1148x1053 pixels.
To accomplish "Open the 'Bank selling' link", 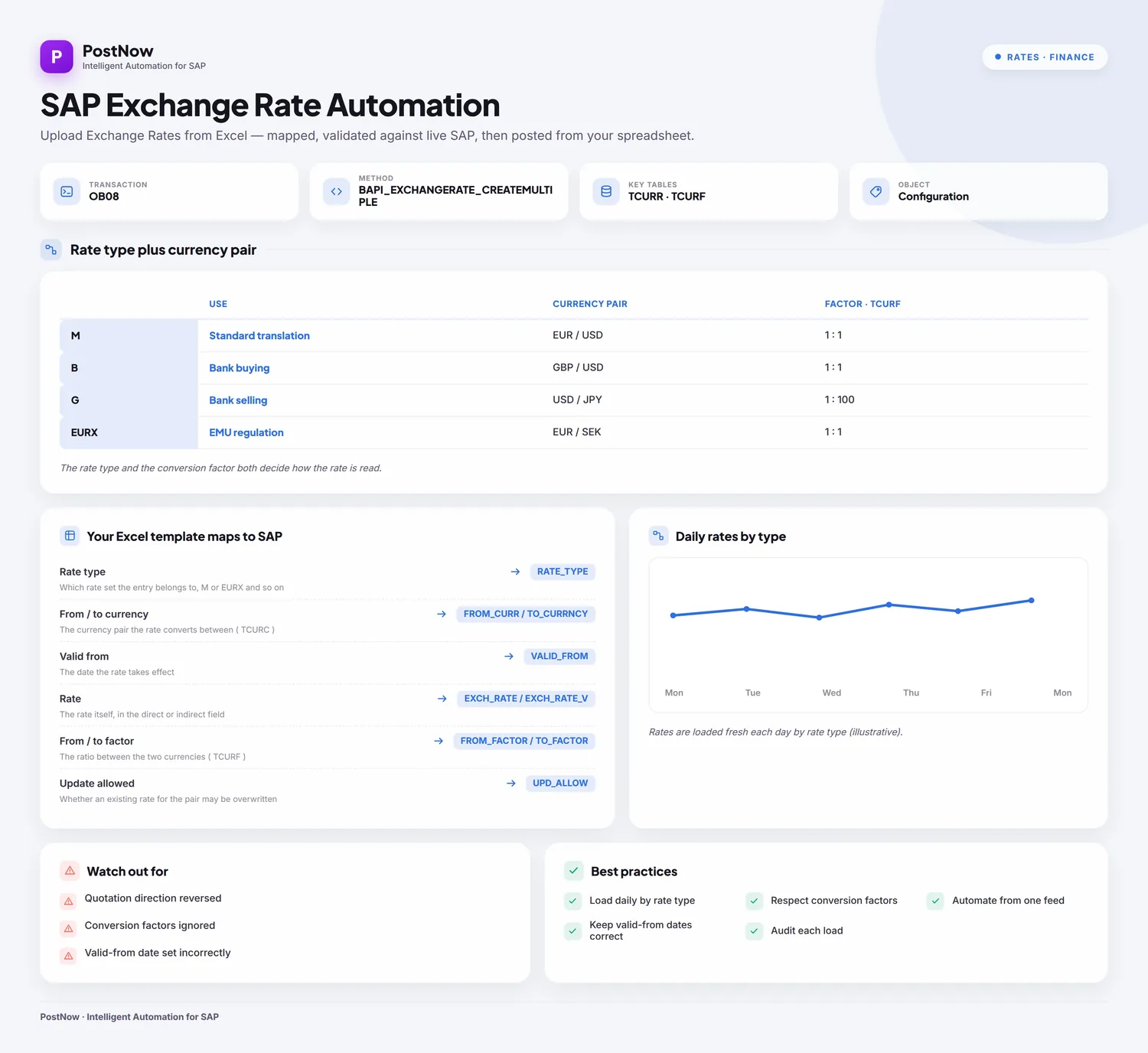I will pyautogui.click(x=238, y=400).
